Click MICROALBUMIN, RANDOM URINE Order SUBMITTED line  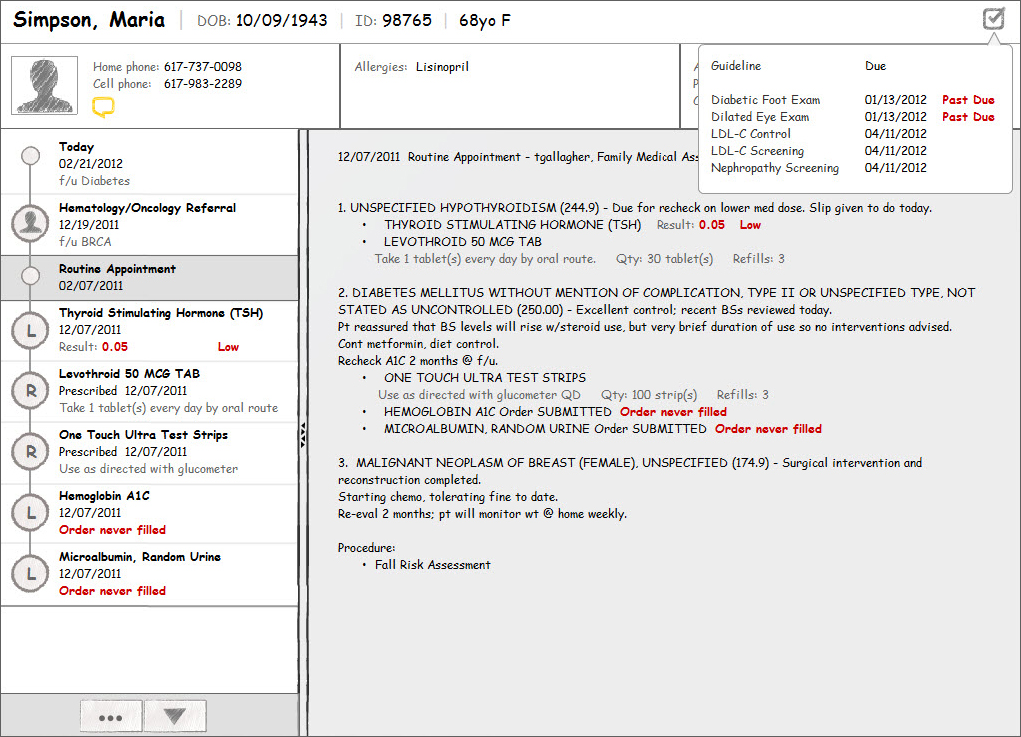coord(545,428)
